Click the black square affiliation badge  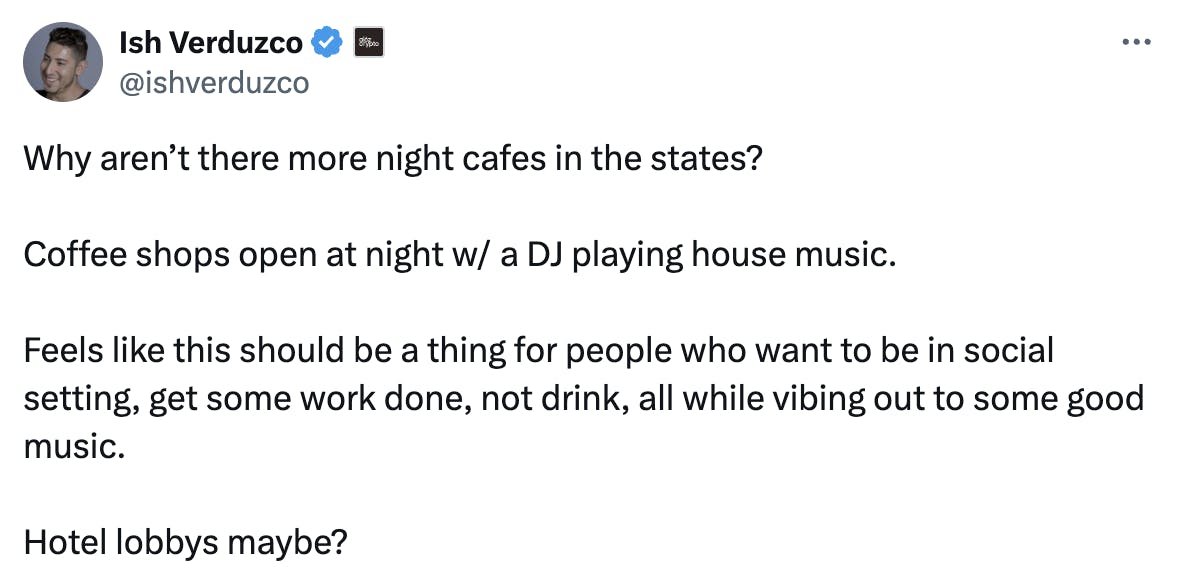[x=368, y=44]
